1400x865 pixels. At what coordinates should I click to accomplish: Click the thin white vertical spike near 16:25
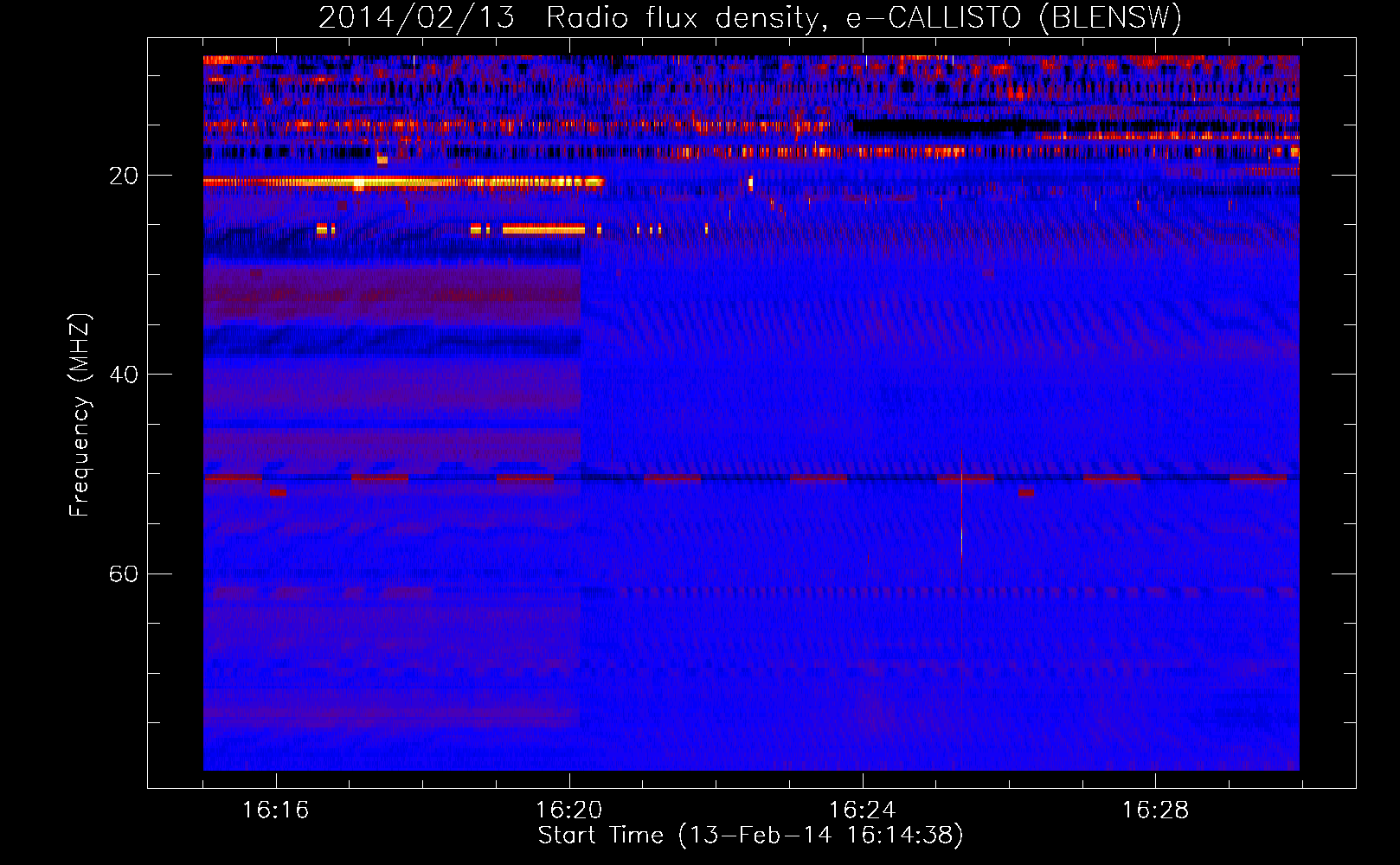coord(961,506)
